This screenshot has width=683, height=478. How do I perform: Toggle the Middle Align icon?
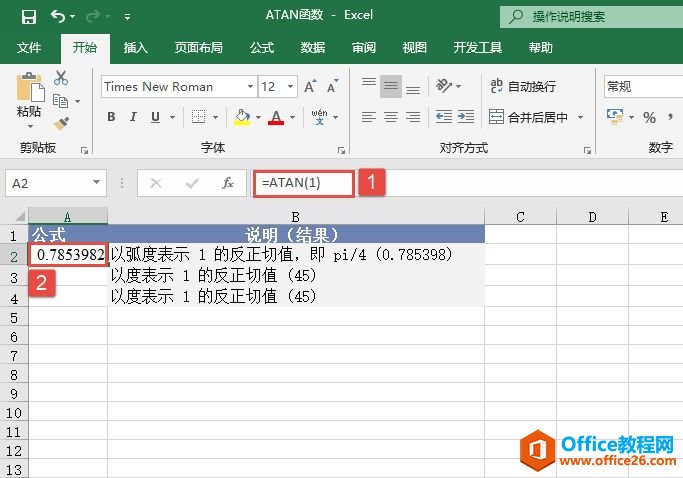click(391, 86)
